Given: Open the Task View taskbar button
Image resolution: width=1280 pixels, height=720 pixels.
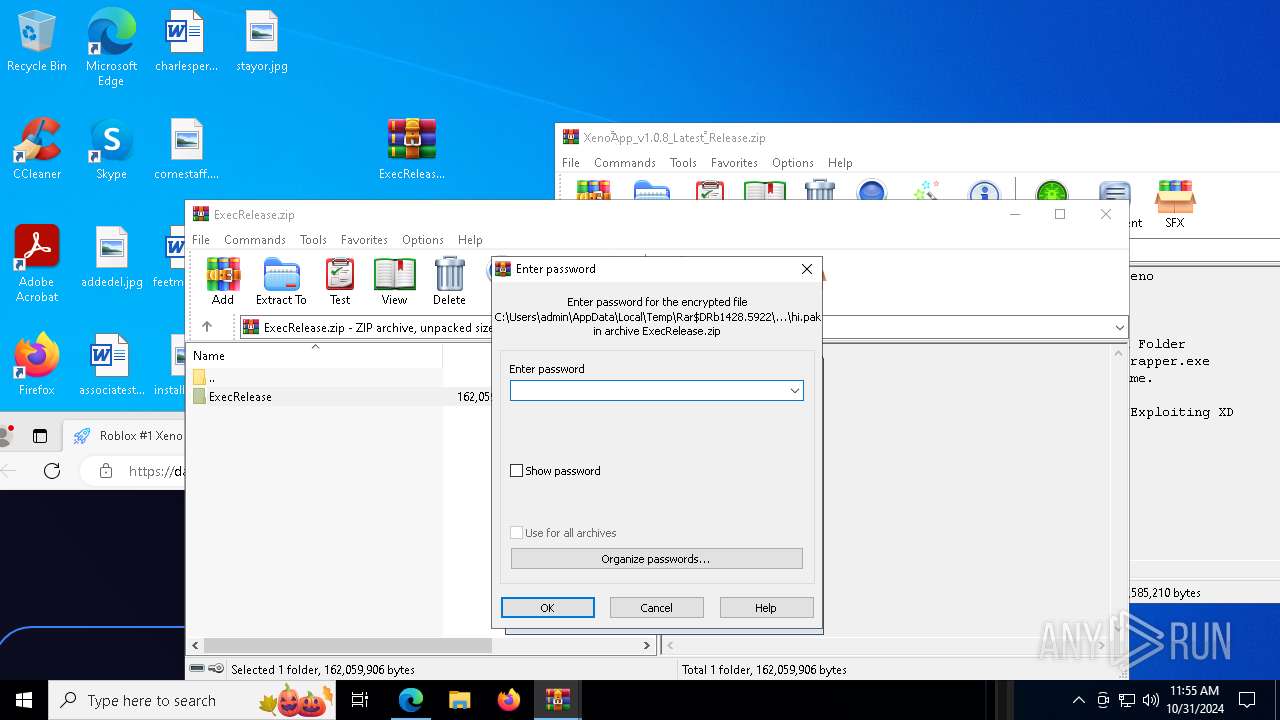Looking at the screenshot, I should click(x=360, y=700).
